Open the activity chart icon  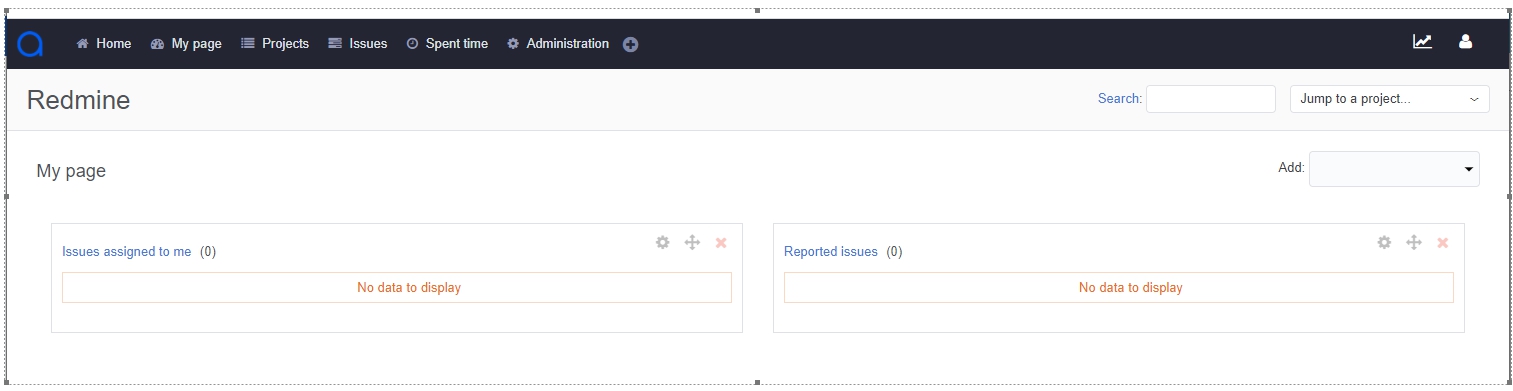click(1422, 42)
